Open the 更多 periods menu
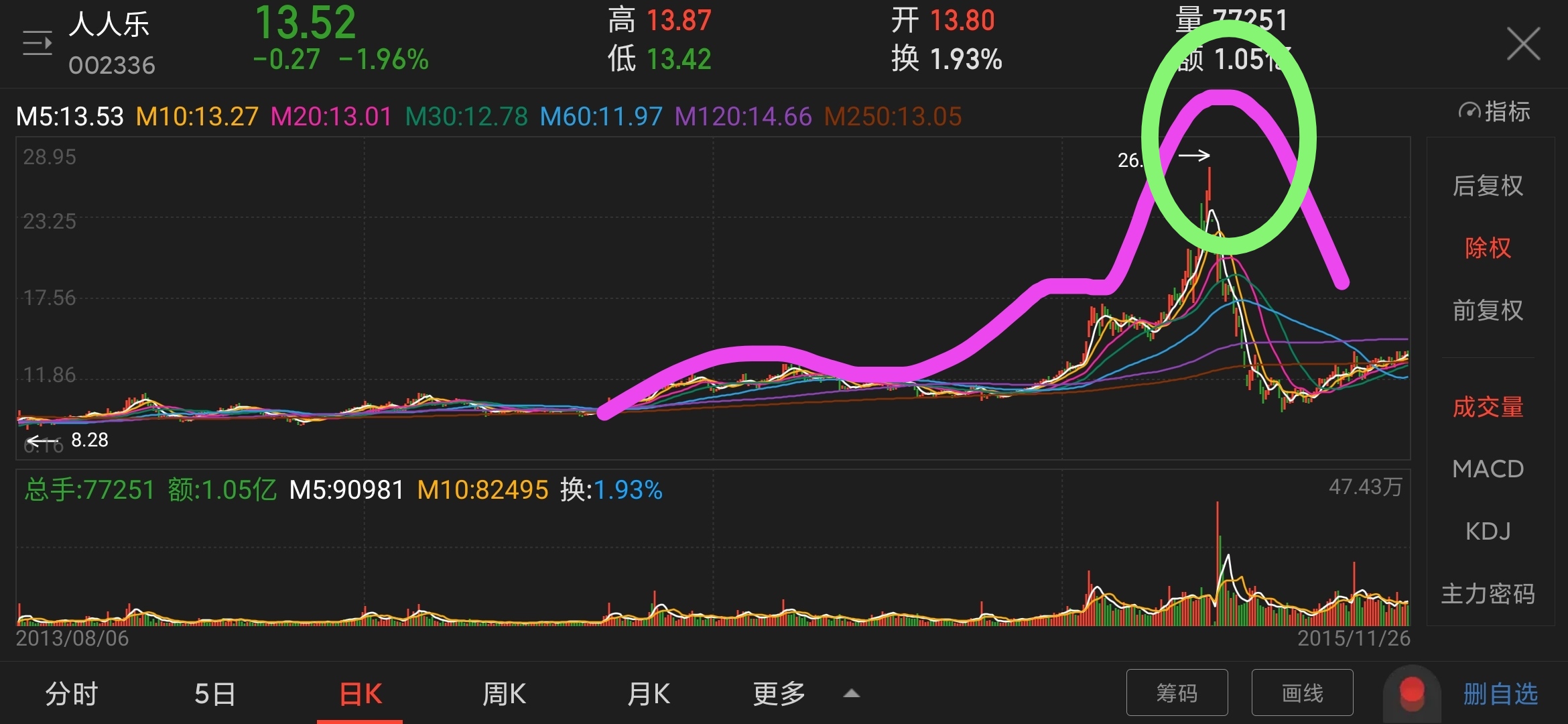The image size is (1568, 724). tap(779, 694)
